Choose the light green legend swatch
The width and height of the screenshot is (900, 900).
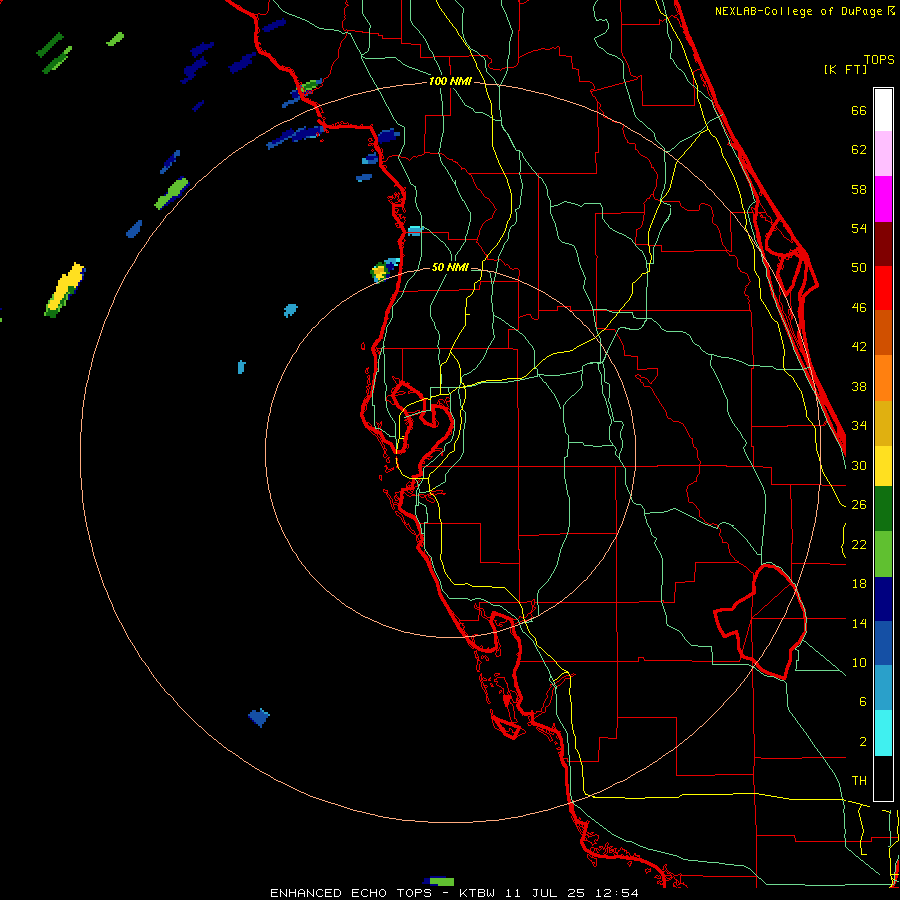(x=883, y=554)
